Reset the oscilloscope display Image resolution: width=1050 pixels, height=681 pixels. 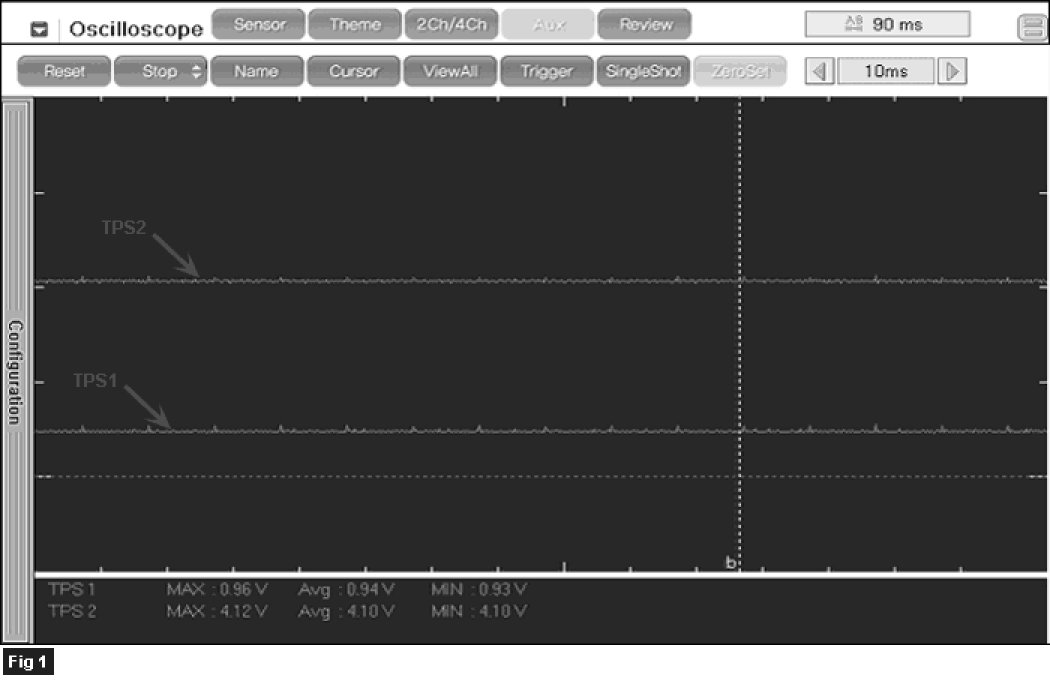[x=64, y=71]
